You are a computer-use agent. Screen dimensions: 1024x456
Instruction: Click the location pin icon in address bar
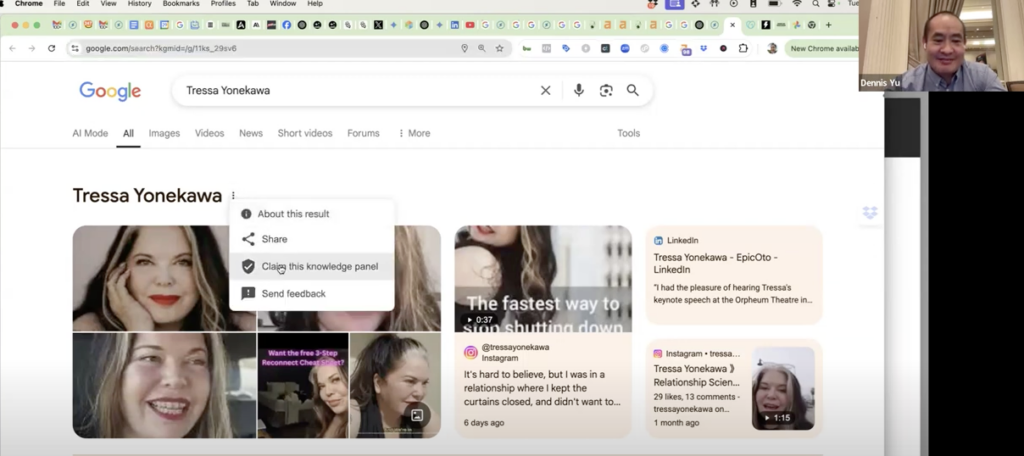tap(464, 48)
